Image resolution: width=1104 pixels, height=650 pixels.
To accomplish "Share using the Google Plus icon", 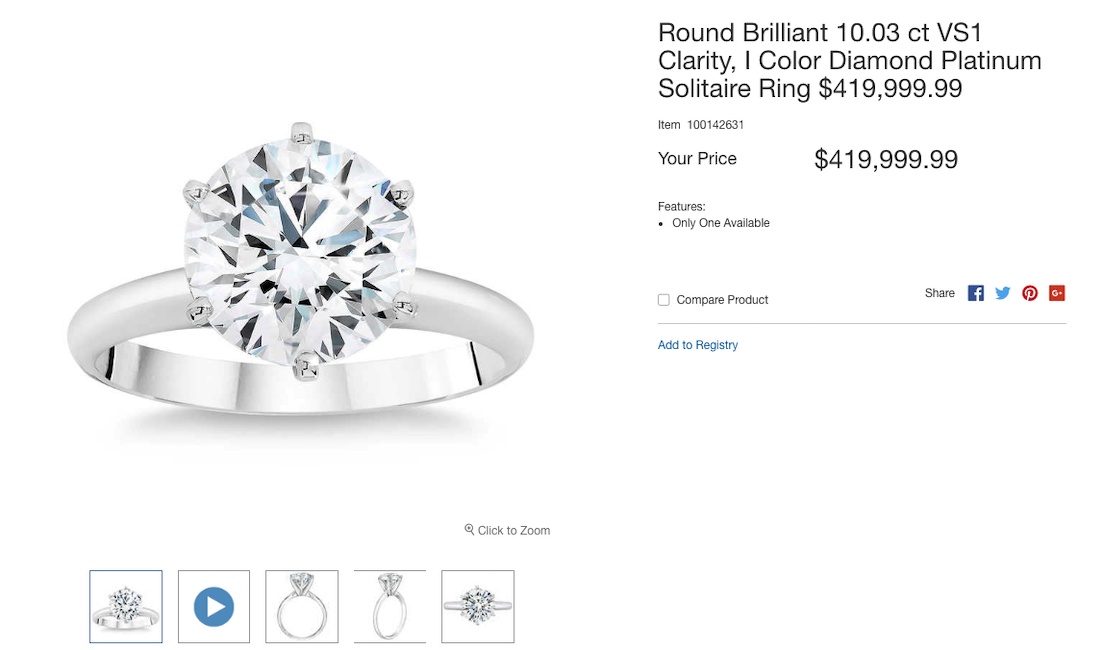I will click(1057, 293).
